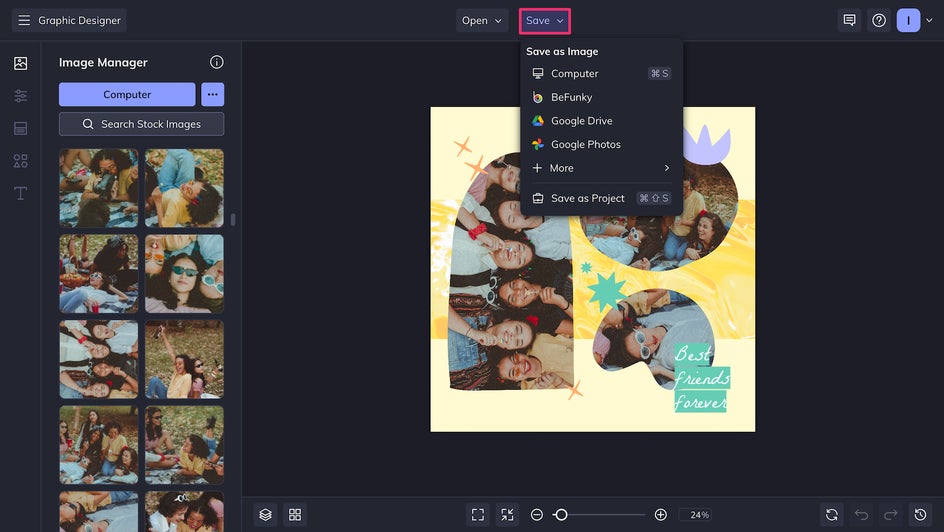Click the collapse to actual size icon
The width and height of the screenshot is (944, 532).
tap(508, 515)
